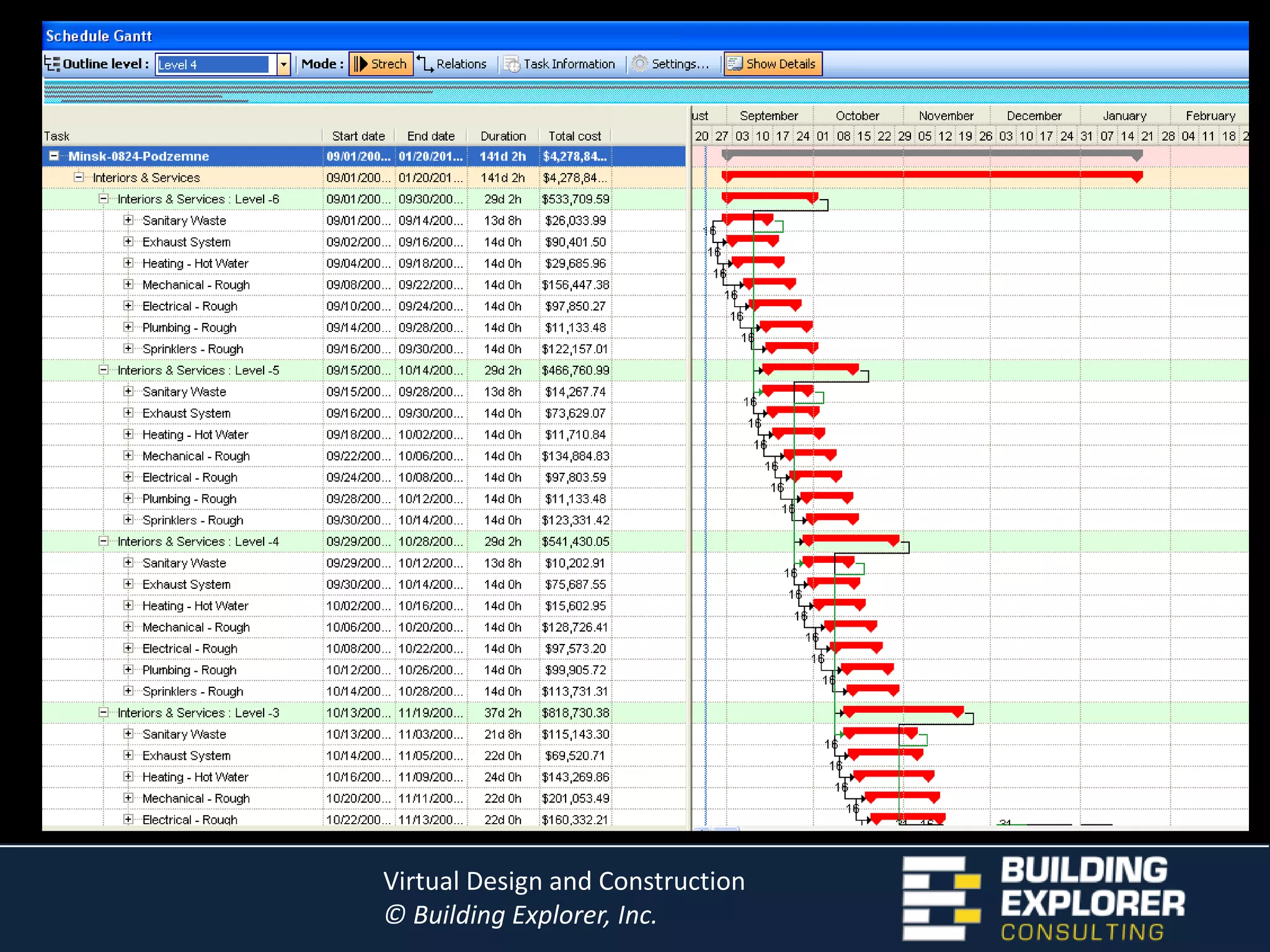The height and width of the screenshot is (952, 1270).
Task: Open the Settings dialog
Action: [x=670, y=64]
